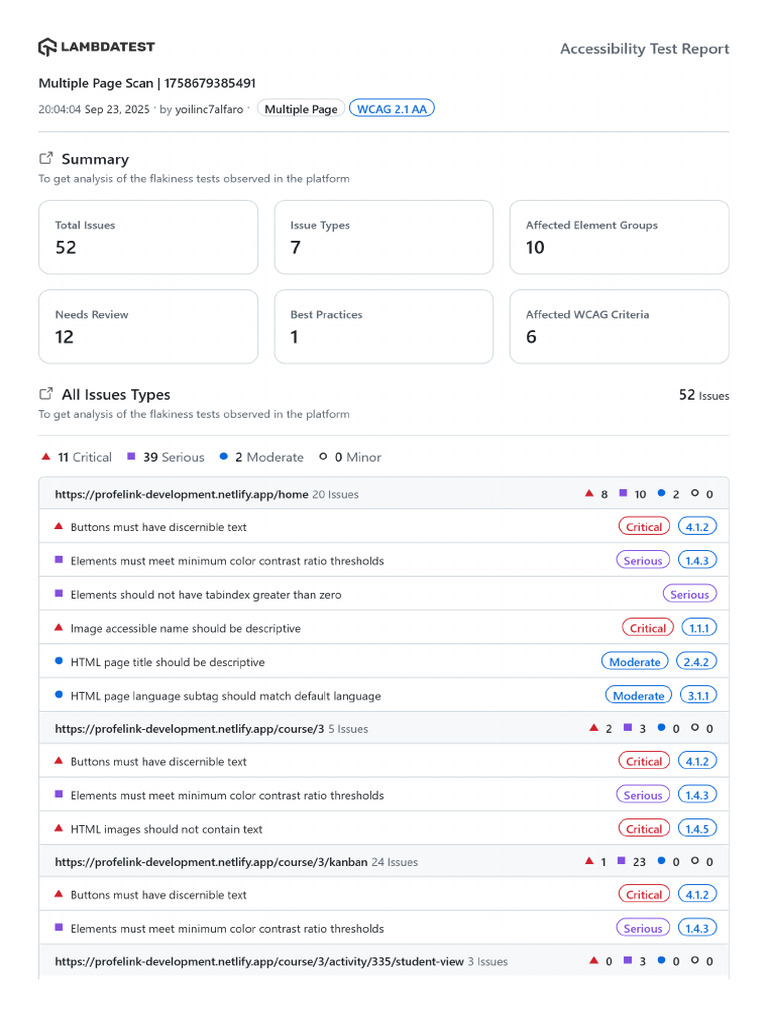The height and width of the screenshot is (1024, 768).
Task: Click blue dot icon on page title row
Action: point(59,661)
